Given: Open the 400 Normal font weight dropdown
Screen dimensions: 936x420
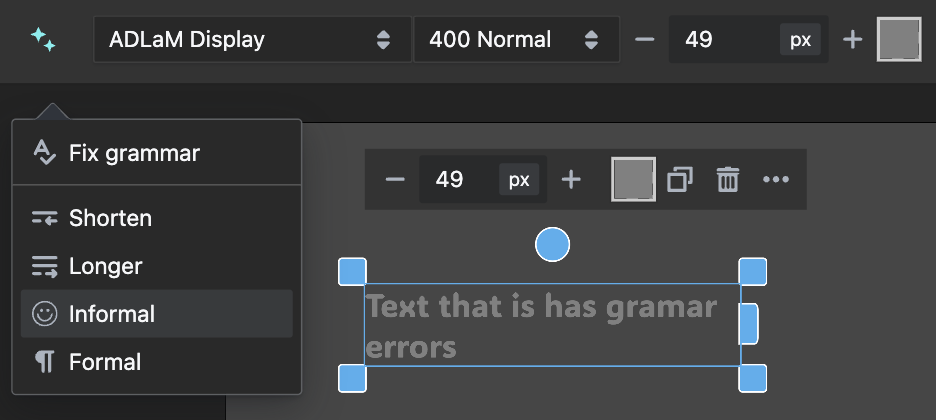Looking at the screenshot, I should [516, 39].
